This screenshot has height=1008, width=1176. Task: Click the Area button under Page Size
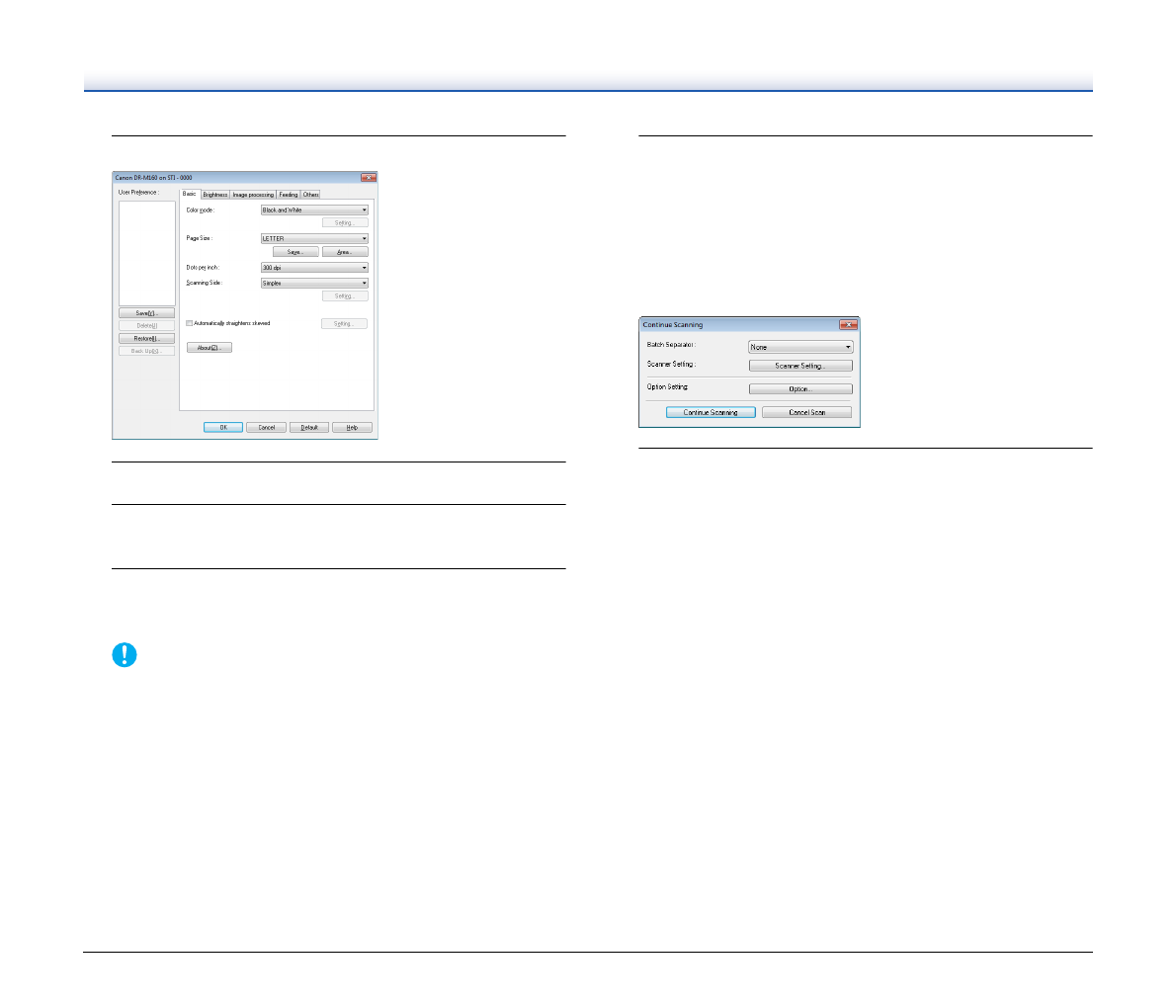[x=345, y=252]
